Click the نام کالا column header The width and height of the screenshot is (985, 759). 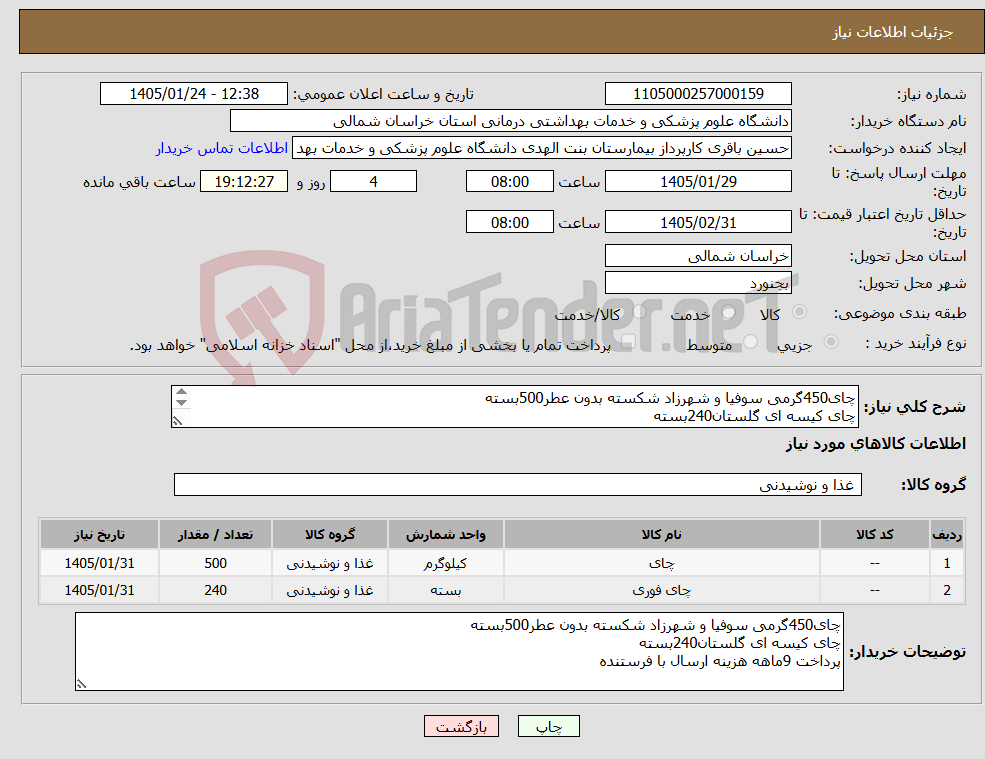click(x=661, y=535)
